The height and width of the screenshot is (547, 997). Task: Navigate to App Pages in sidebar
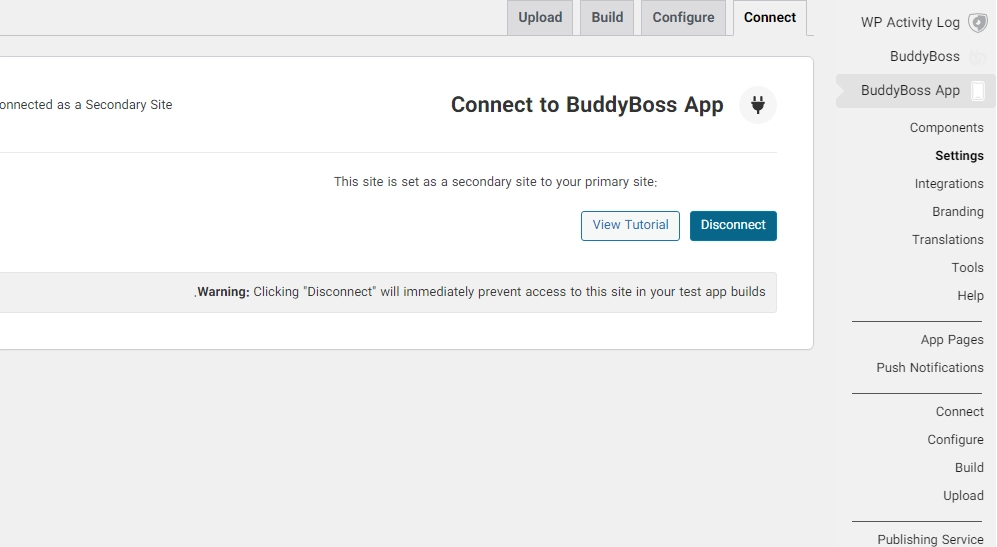tap(952, 340)
